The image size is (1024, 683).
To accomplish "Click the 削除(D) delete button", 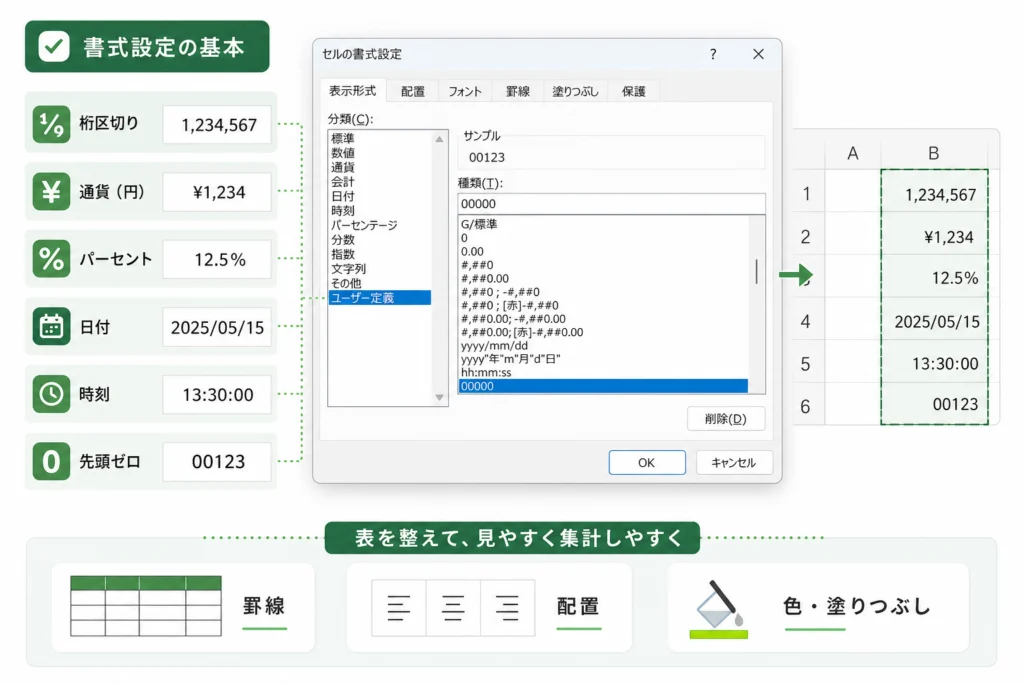I will 726,419.
